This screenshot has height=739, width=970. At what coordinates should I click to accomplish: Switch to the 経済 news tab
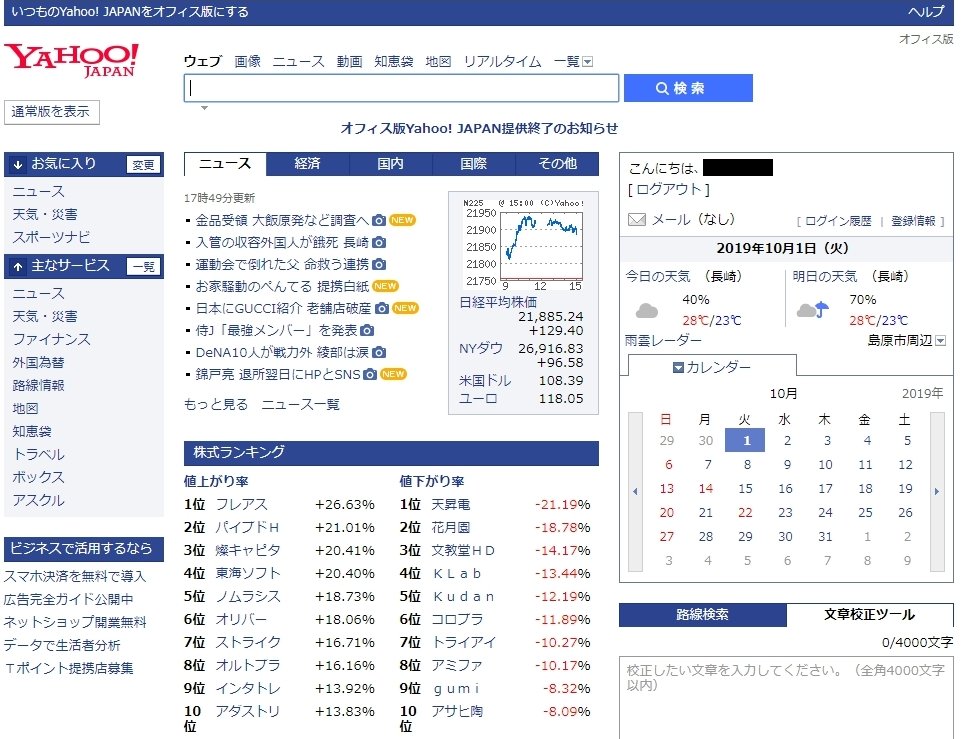tap(307, 164)
